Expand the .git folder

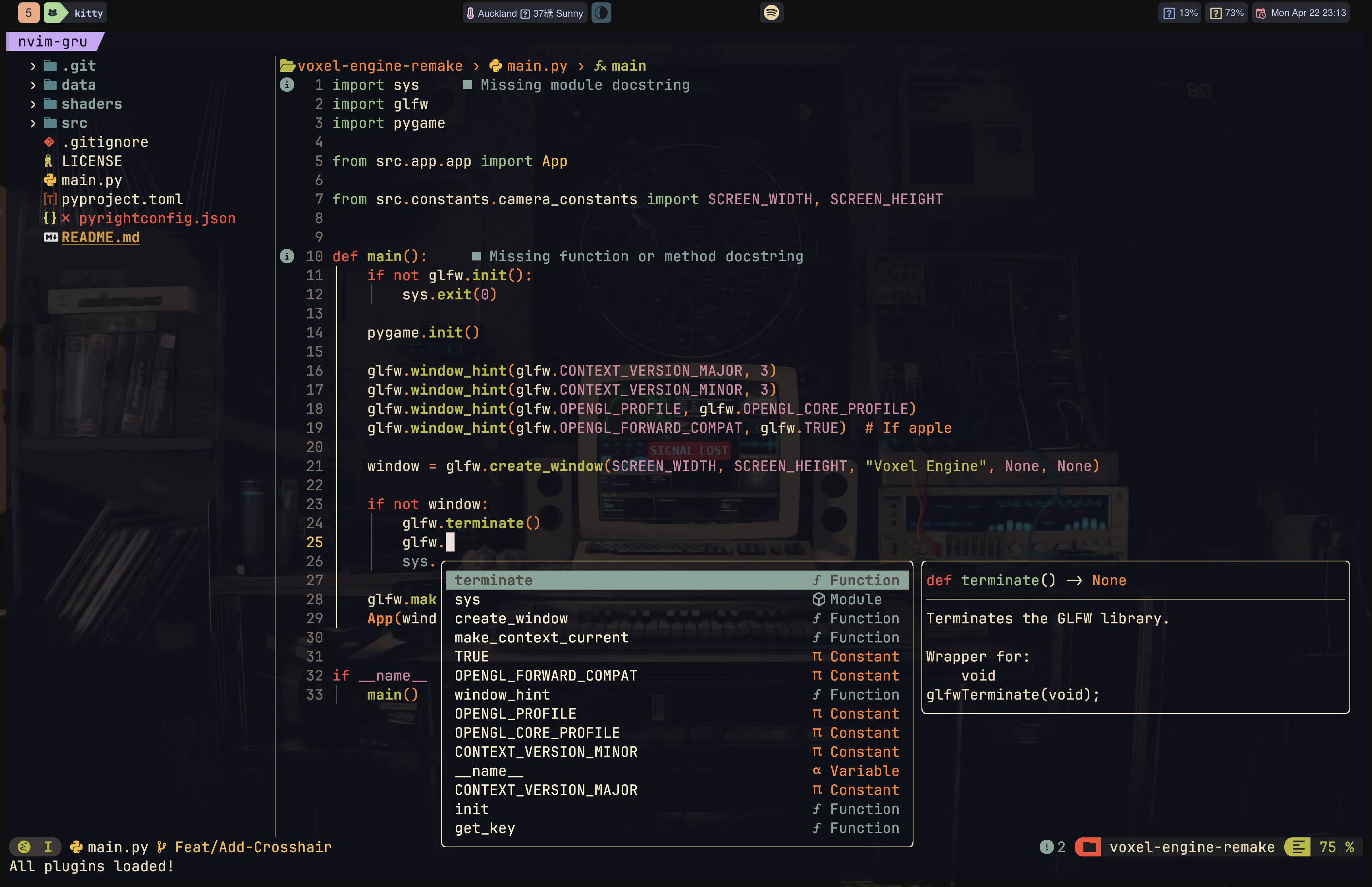33,66
